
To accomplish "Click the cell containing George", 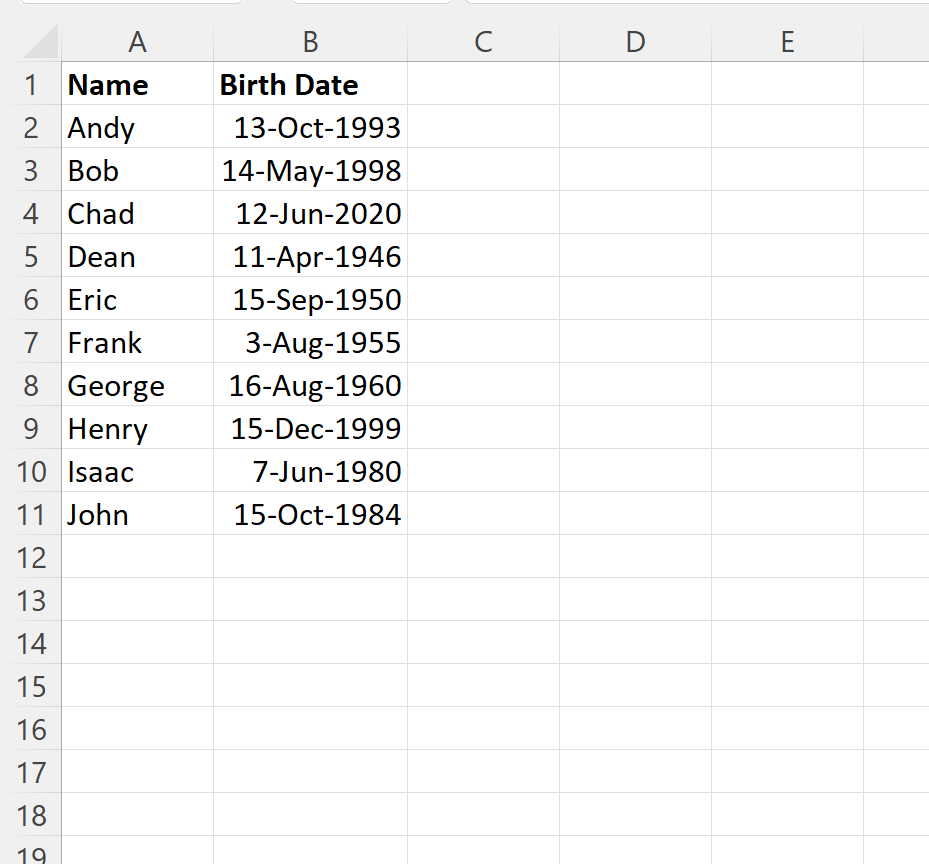I will [x=137, y=386].
